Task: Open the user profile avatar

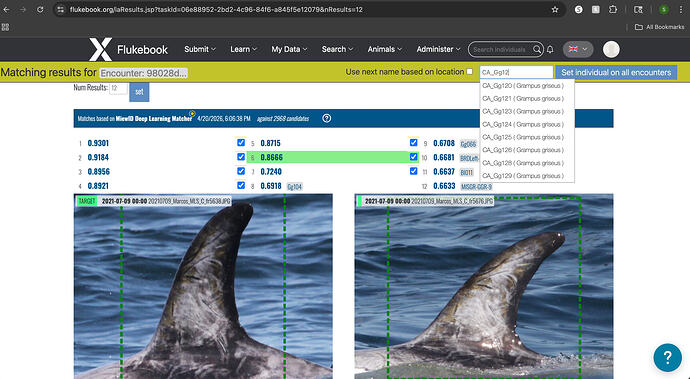Action: tap(611, 49)
